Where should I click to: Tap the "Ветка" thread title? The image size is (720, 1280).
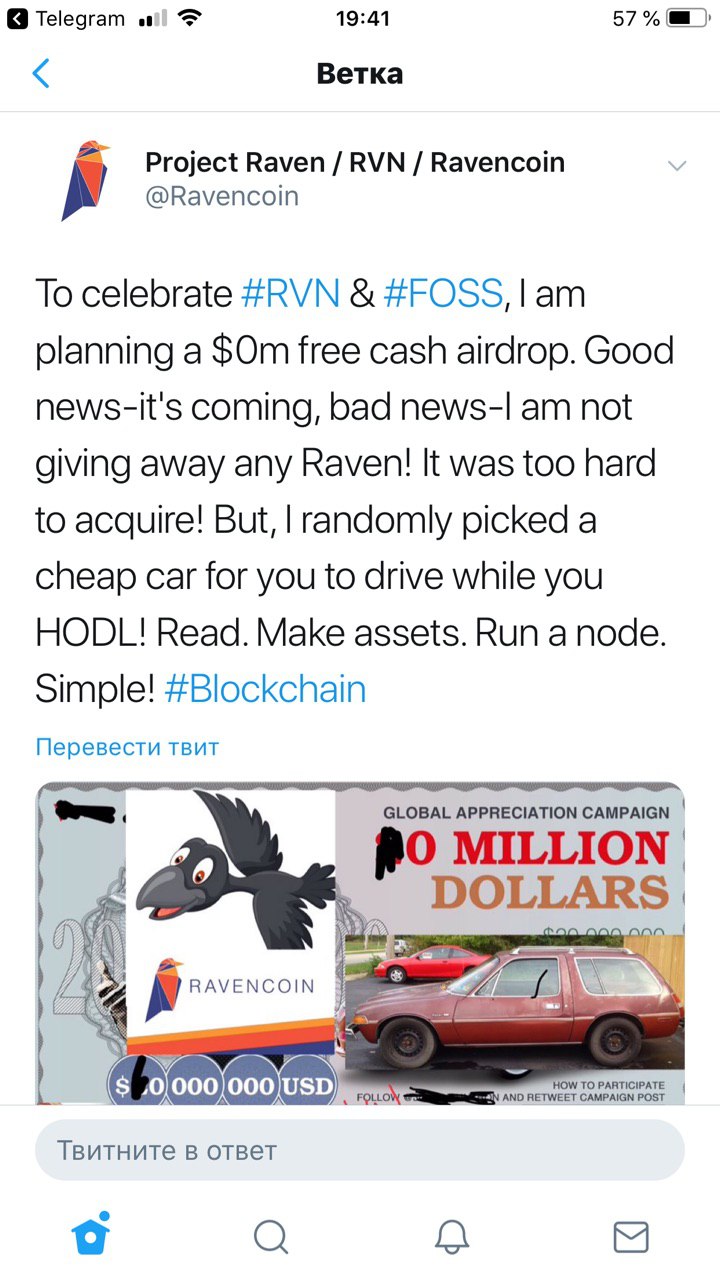(x=360, y=74)
